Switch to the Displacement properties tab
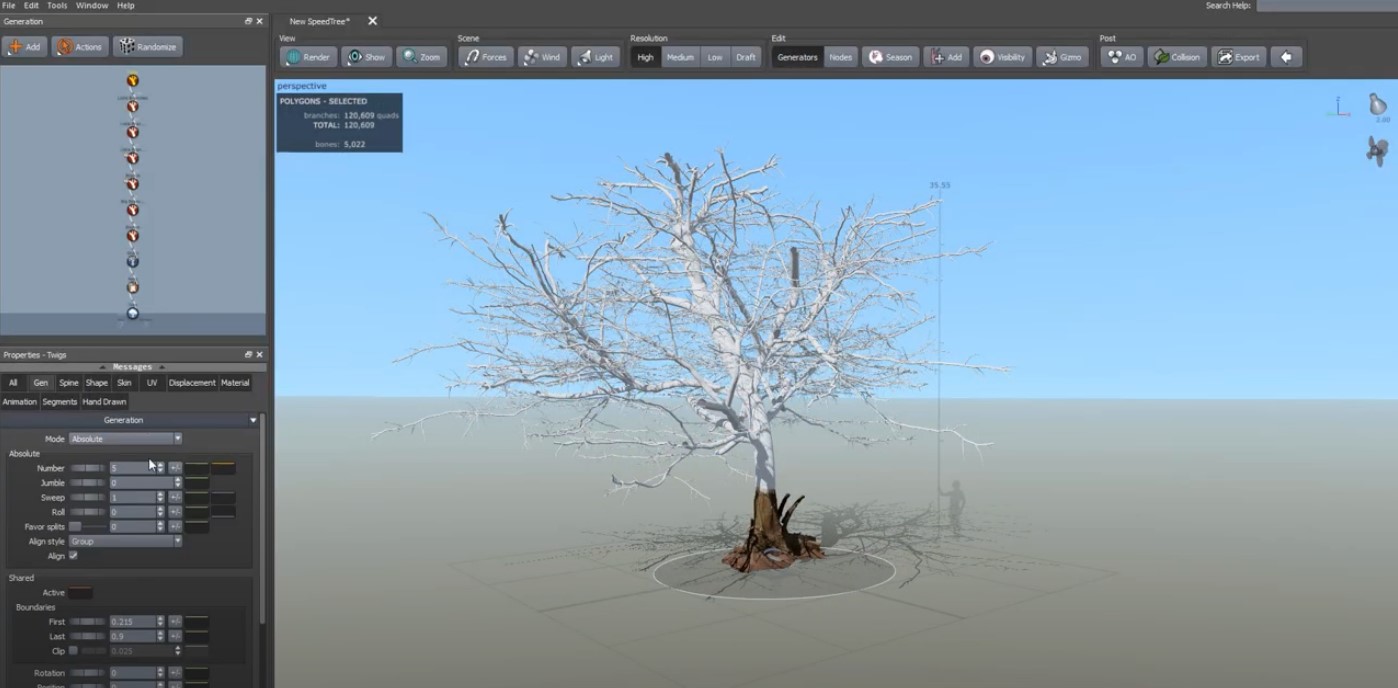This screenshot has height=688, width=1398. tap(192, 383)
